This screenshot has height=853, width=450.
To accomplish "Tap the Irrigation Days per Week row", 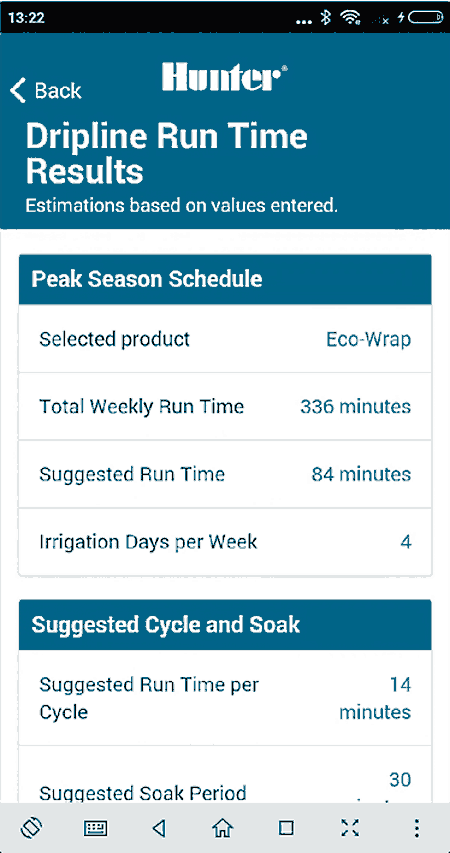I will [225, 542].
